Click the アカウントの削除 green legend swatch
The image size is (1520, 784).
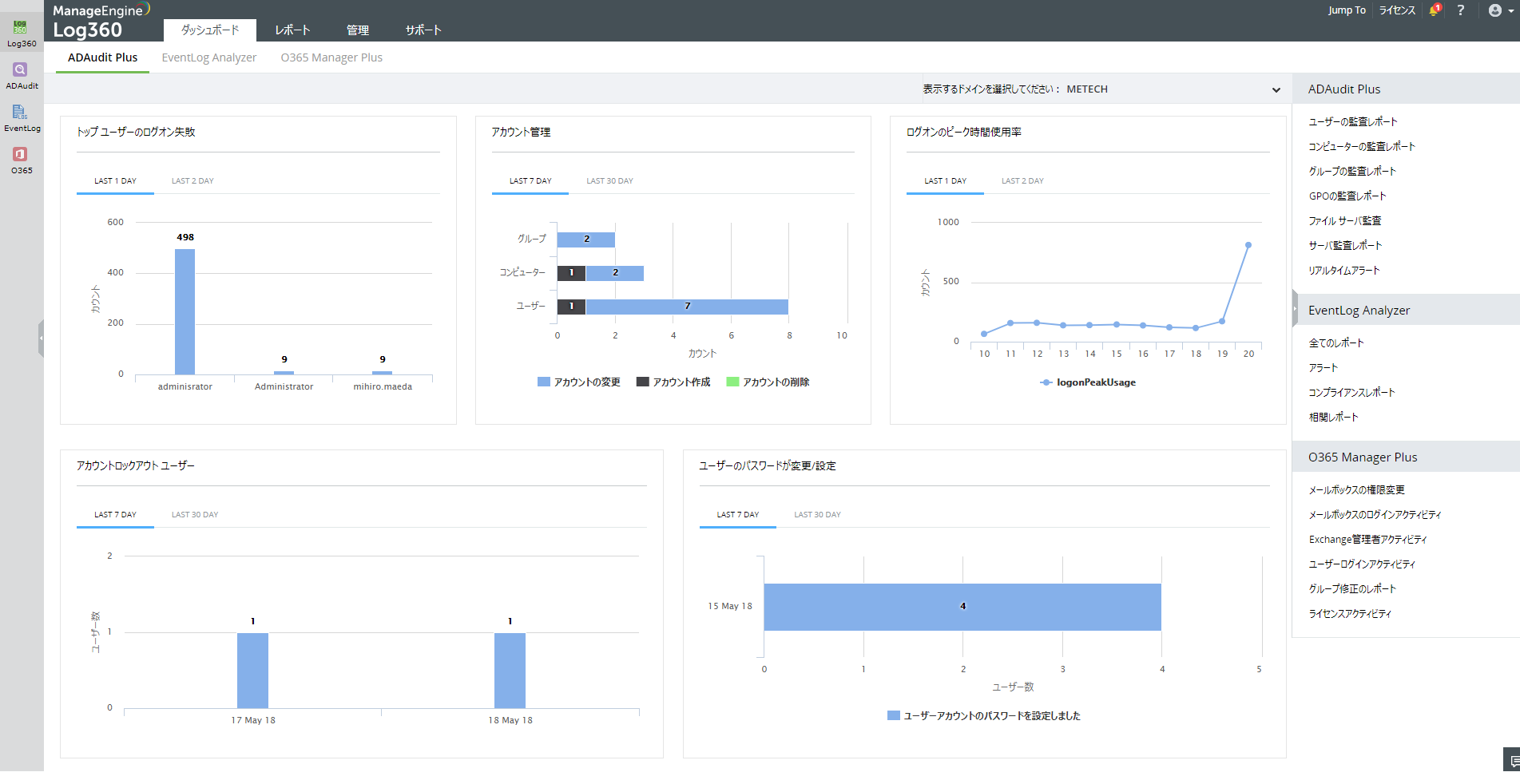[x=732, y=382]
